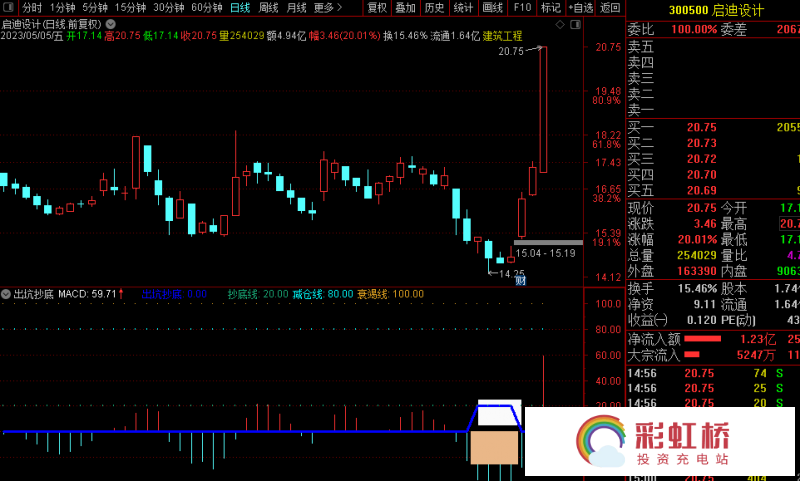
Task: Click the 返回 back button
Action: tap(610, 8)
